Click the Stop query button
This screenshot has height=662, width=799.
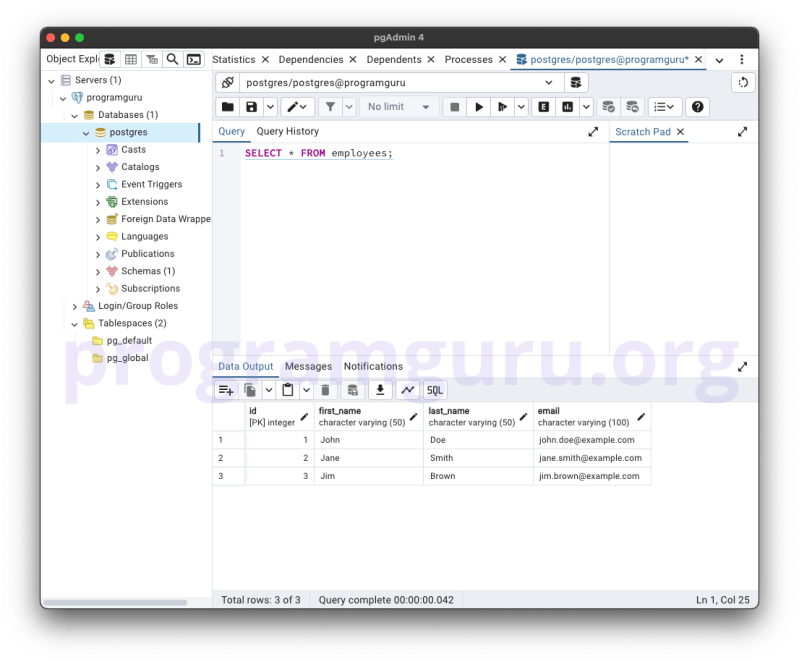click(455, 107)
